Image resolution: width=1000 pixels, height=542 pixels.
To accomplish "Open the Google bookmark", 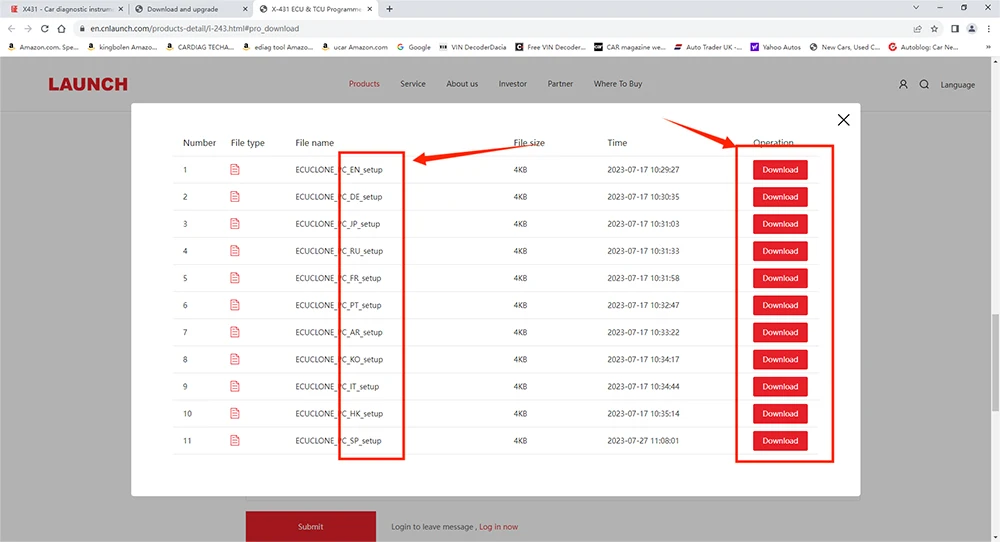I will tap(413, 47).
